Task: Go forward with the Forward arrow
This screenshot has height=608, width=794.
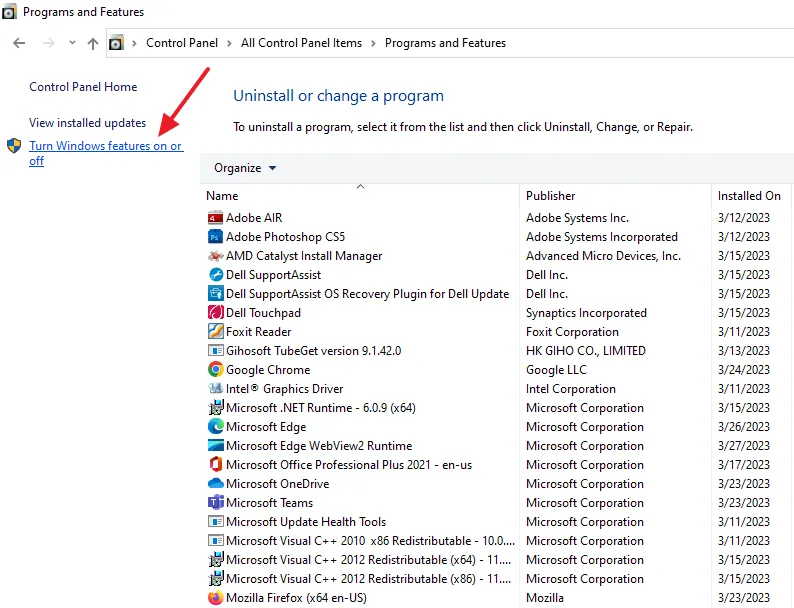Action: [49, 43]
